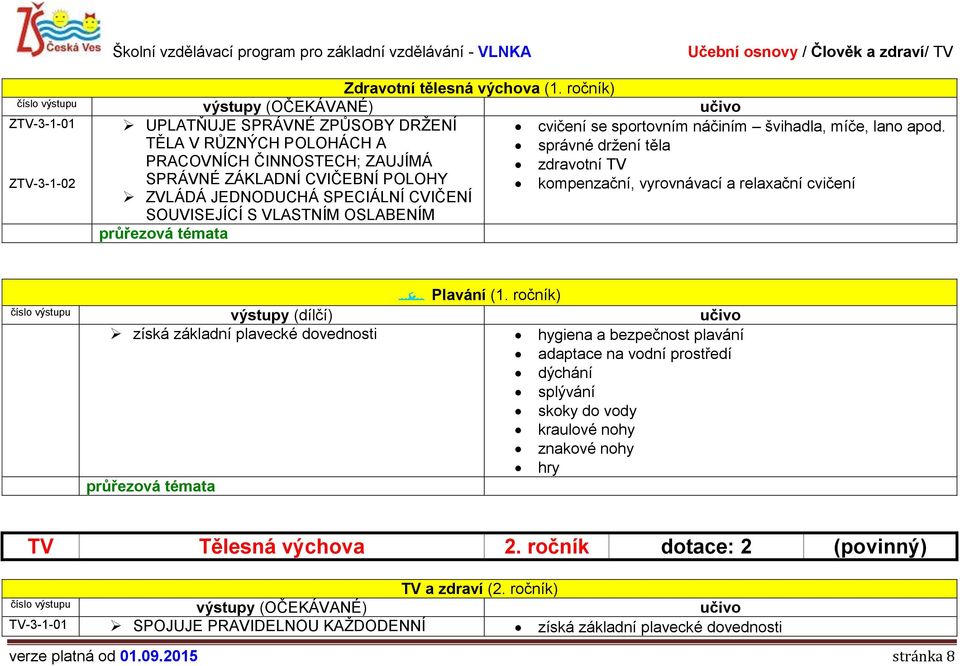This screenshot has width=960, height=666.
Task: Select the blue VLNKA program name
Action: point(504,52)
